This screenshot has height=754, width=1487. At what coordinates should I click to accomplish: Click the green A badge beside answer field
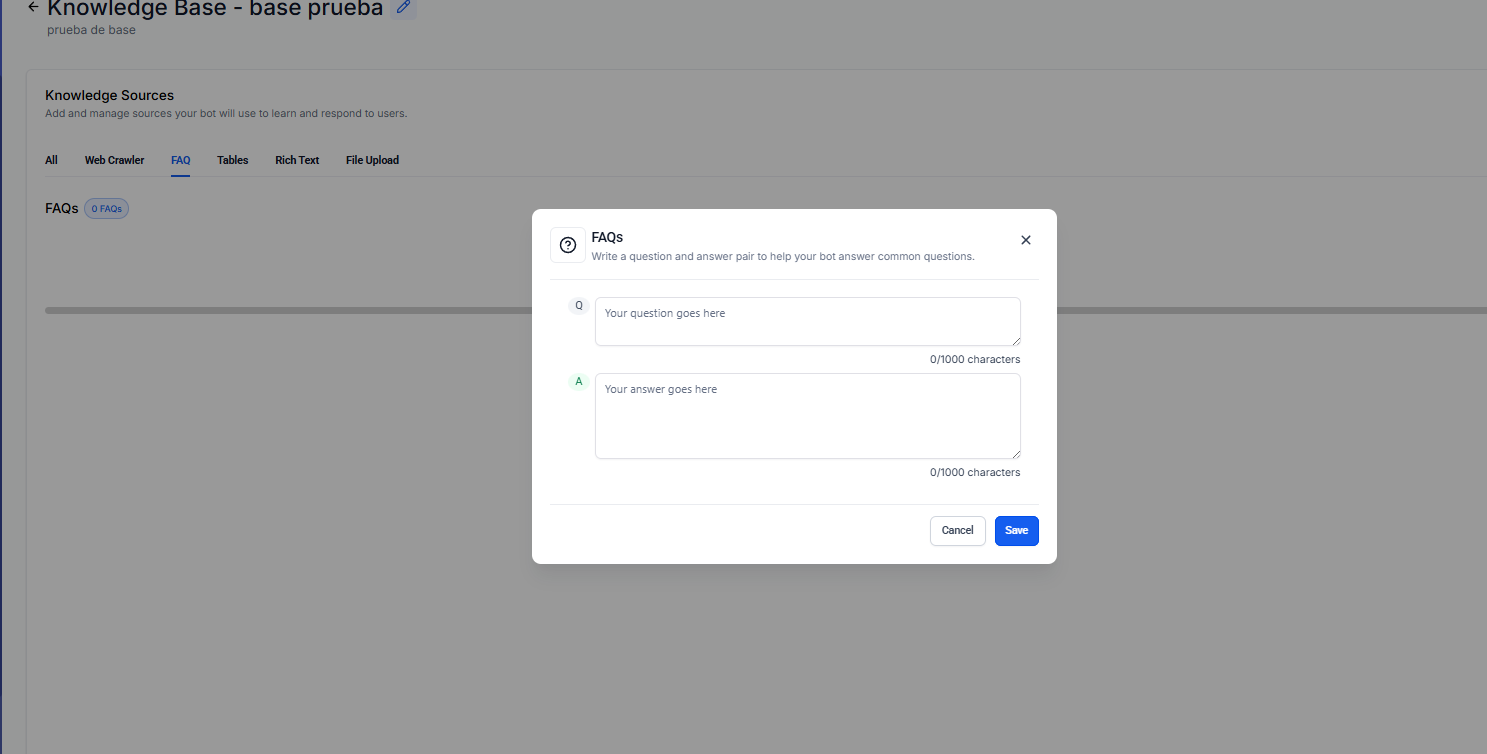click(578, 381)
